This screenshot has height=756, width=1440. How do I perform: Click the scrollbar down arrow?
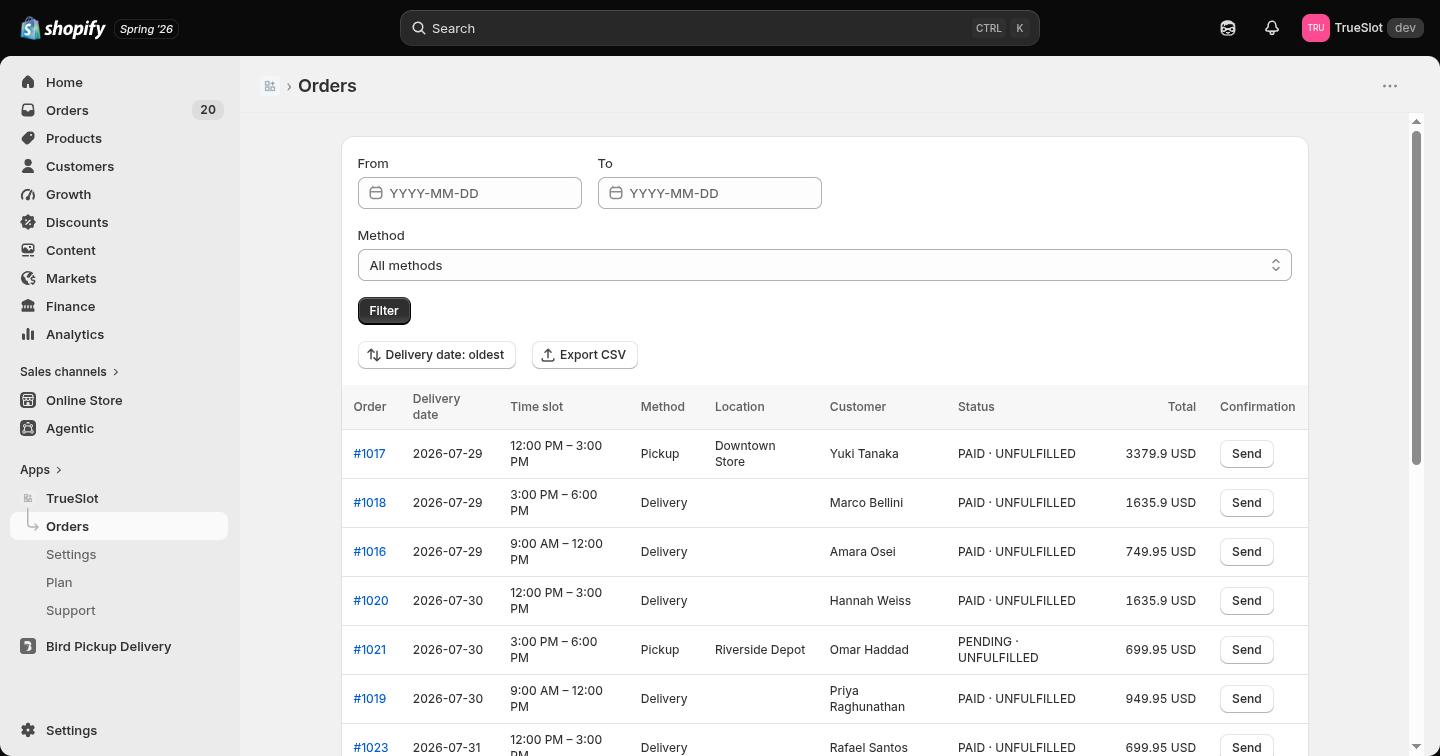(x=1416, y=747)
